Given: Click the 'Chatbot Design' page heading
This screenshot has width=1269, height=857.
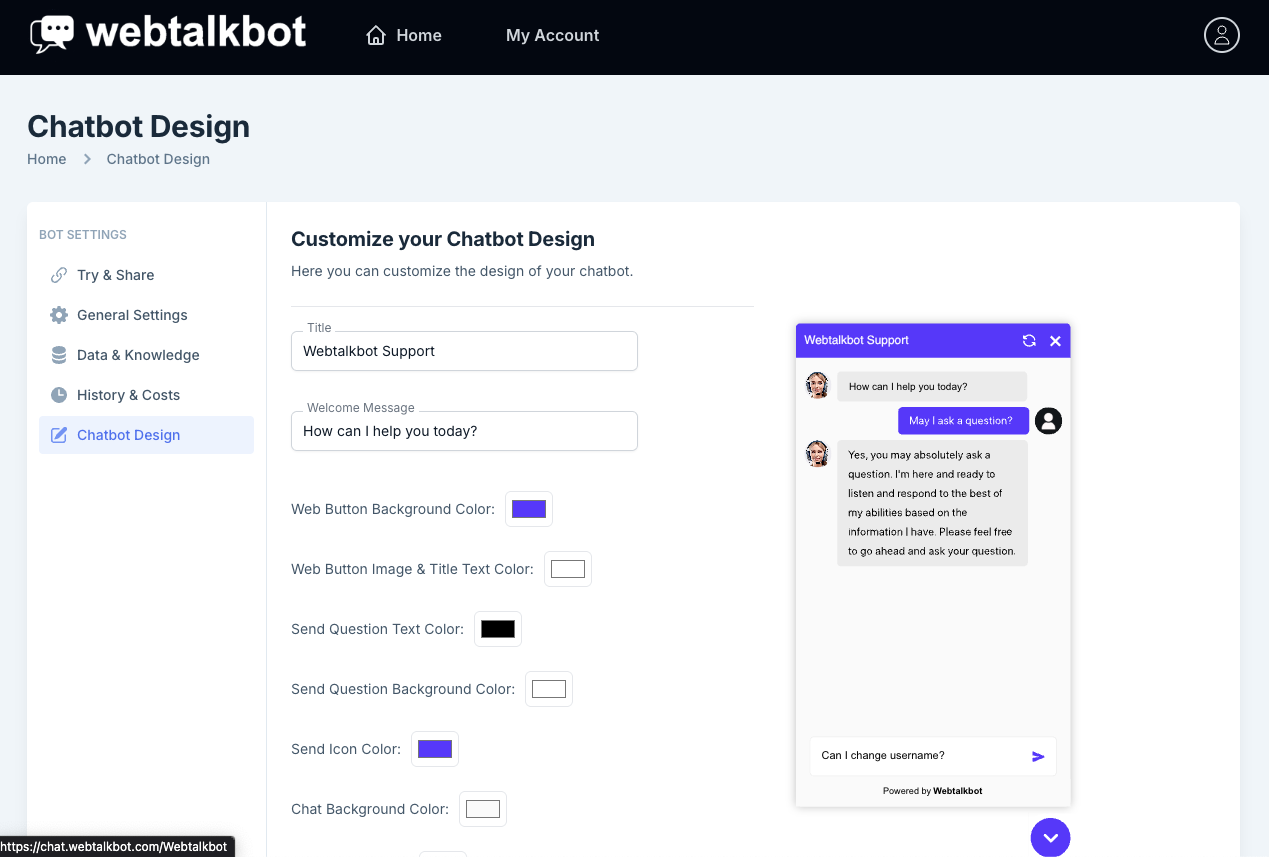Looking at the screenshot, I should pos(139,127).
